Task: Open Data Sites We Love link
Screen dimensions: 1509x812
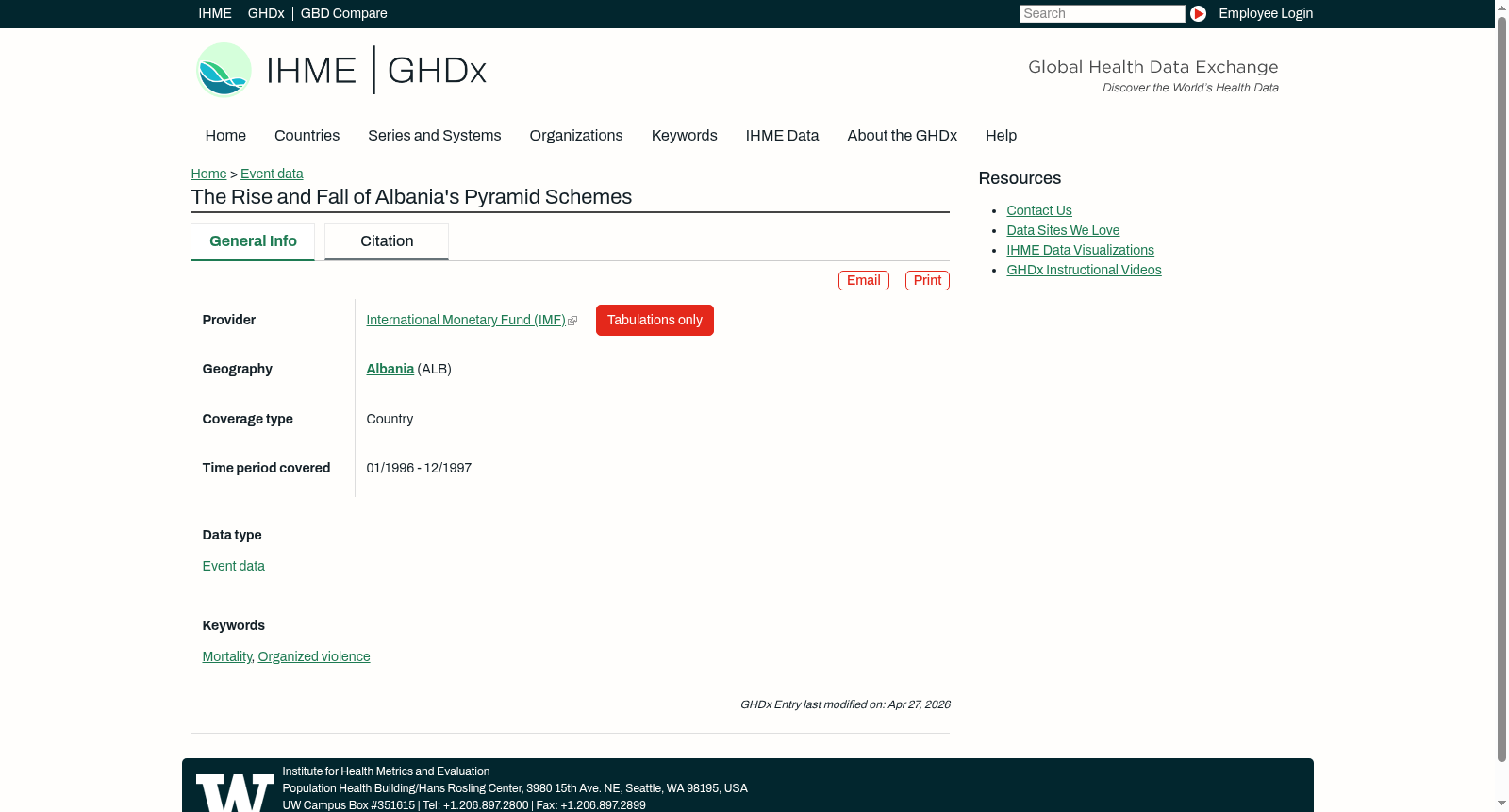Action: pyautogui.click(x=1063, y=230)
